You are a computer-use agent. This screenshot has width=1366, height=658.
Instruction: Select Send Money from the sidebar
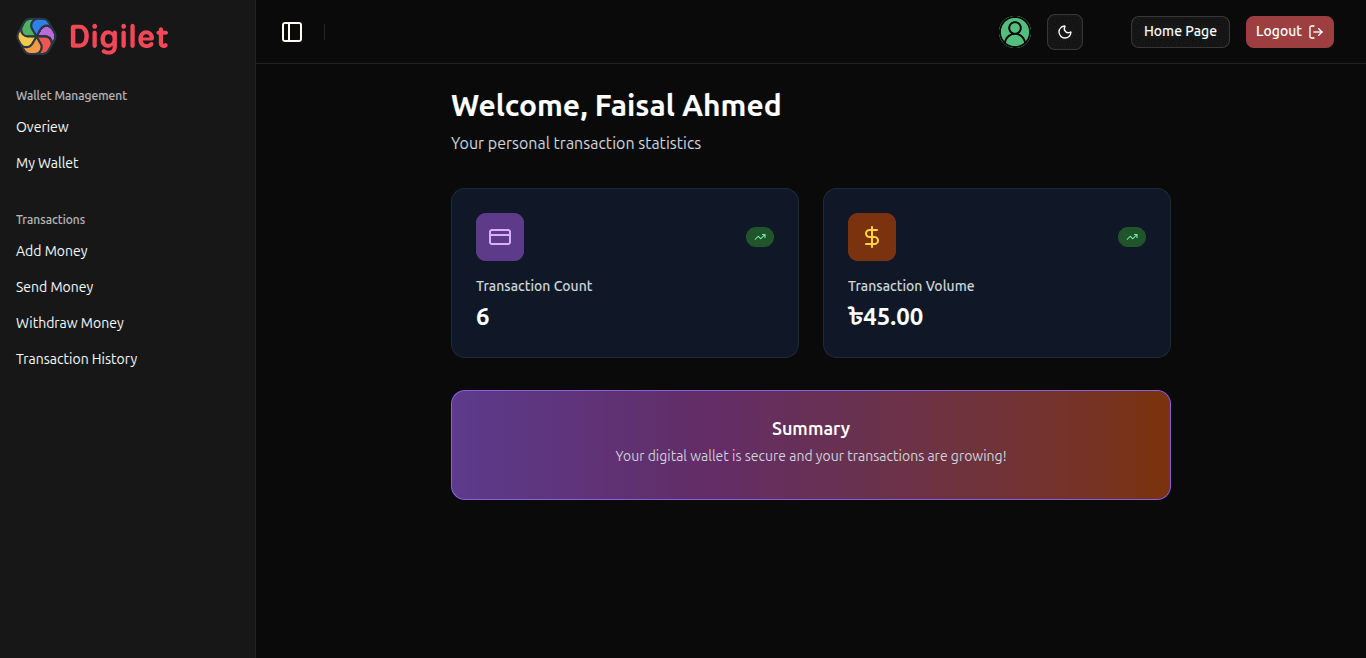click(54, 287)
